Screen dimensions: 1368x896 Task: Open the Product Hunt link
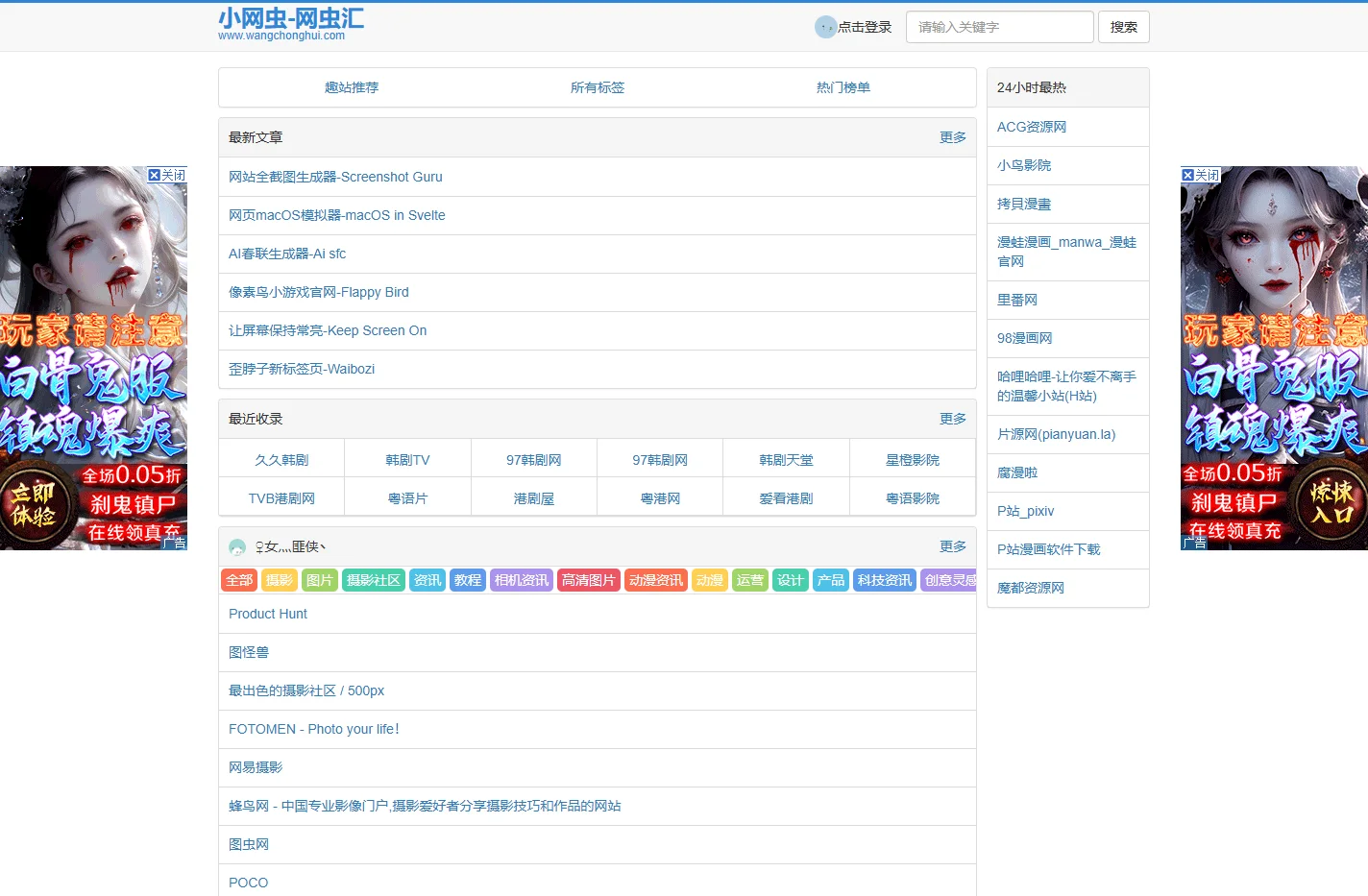(x=268, y=614)
